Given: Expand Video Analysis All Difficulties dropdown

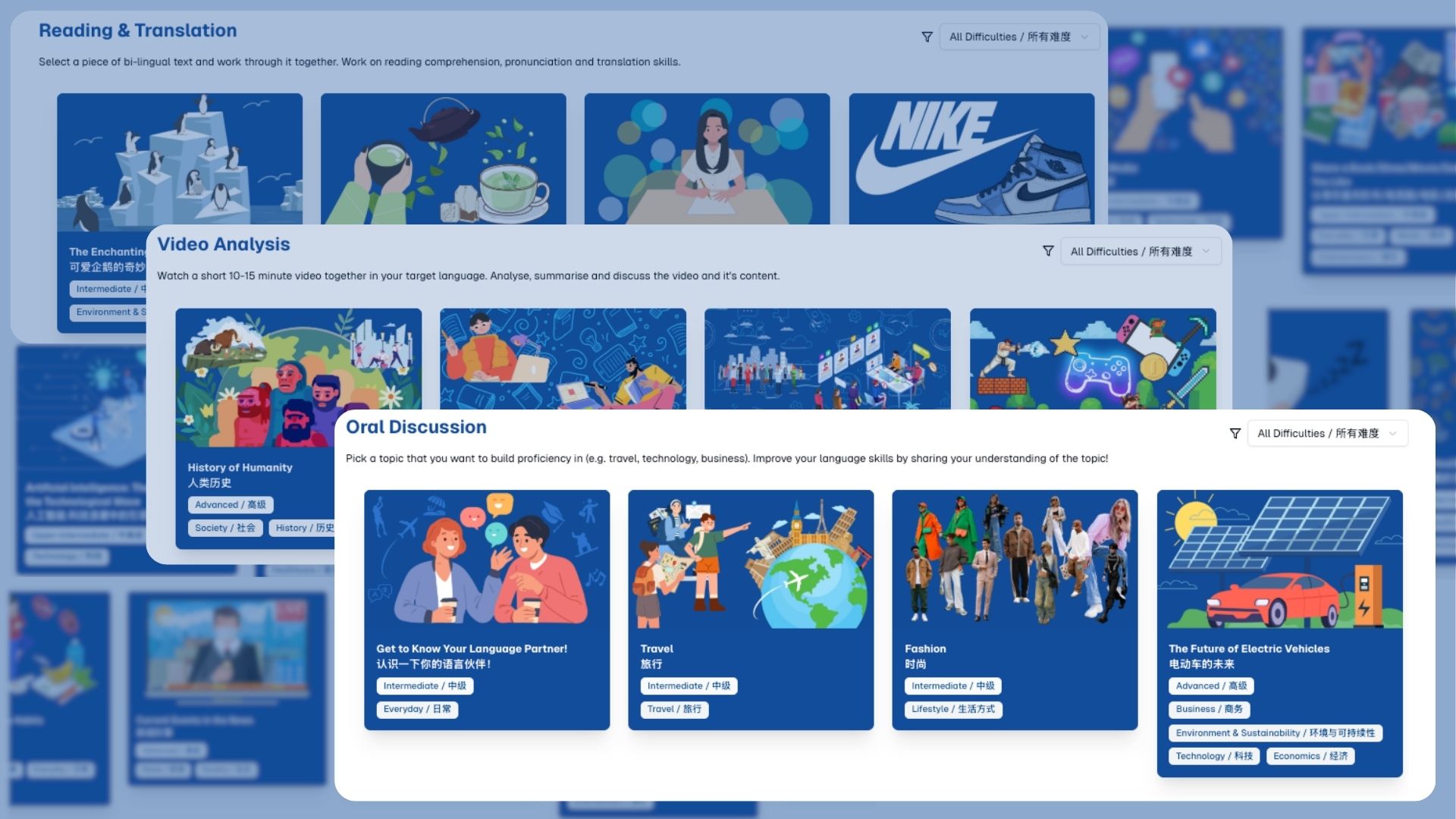Looking at the screenshot, I should pyautogui.click(x=1141, y=251).
